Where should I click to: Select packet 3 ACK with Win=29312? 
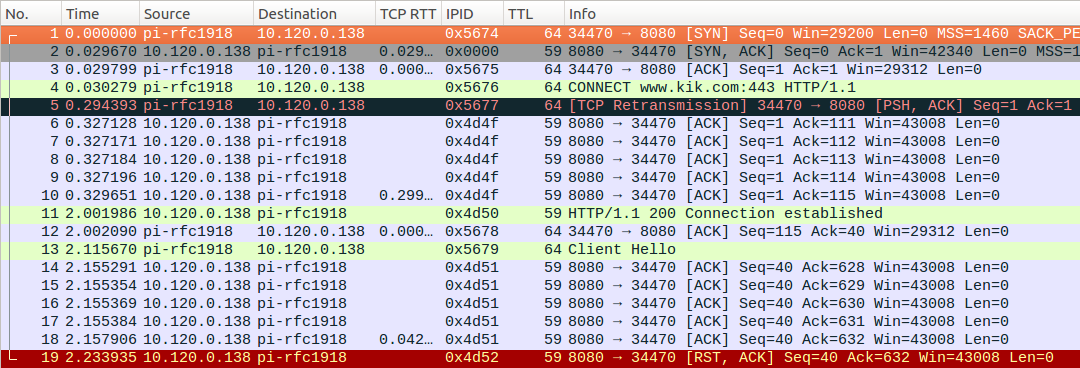[x=540, y=70]
